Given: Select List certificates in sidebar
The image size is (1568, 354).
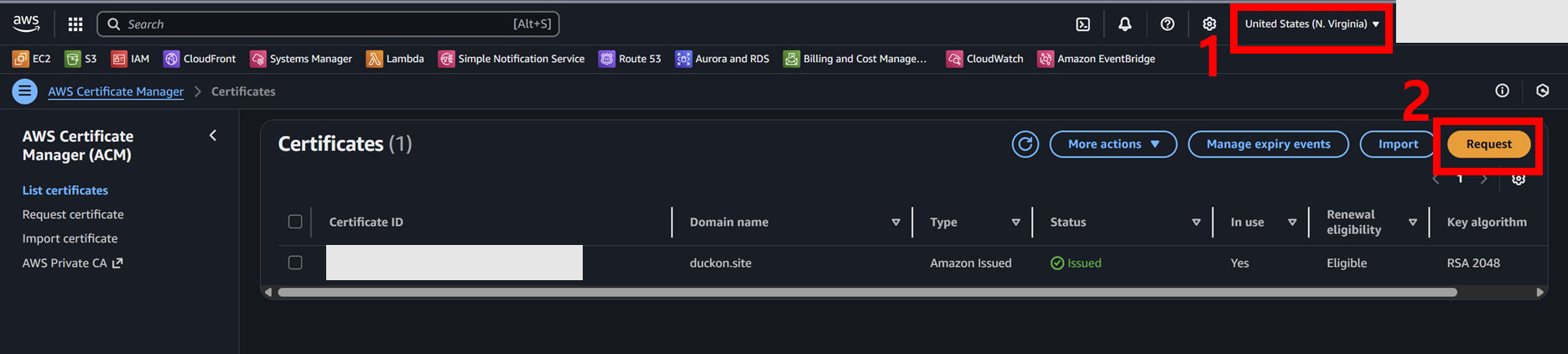Looking at the screenshot, I should [65, 190].
